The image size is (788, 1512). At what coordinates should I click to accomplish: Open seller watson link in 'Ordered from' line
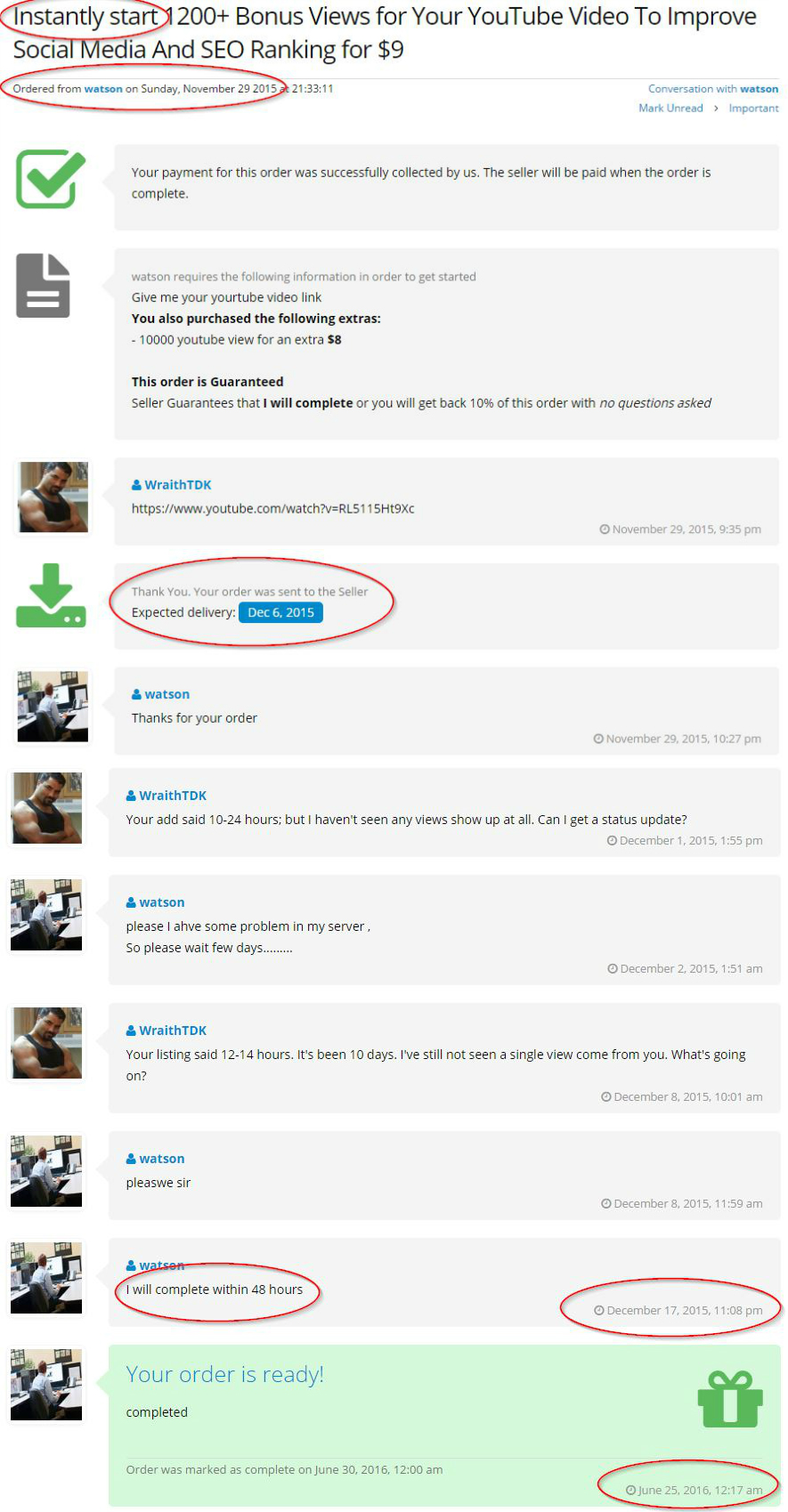coord(103,88)
